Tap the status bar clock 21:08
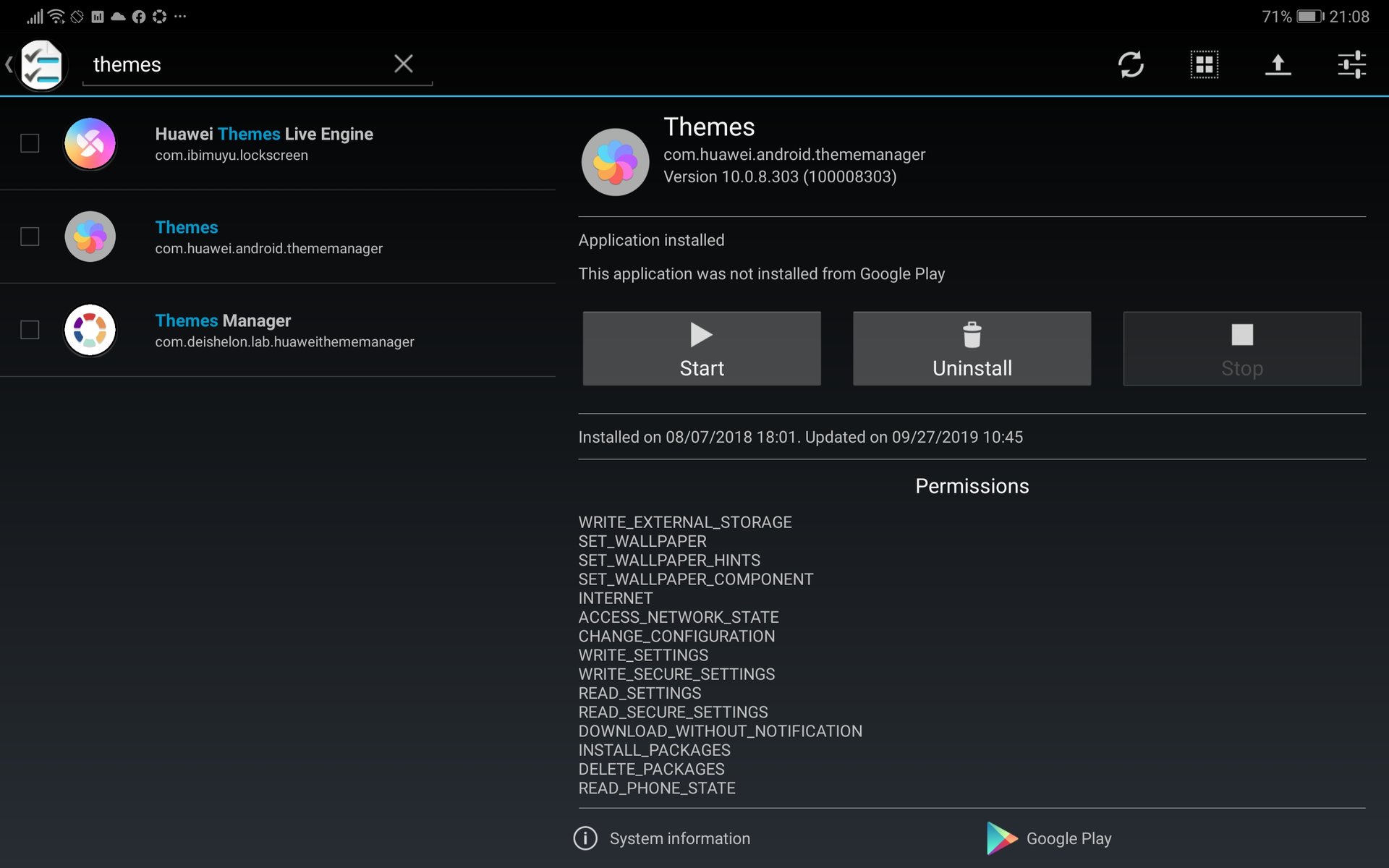This screenshot has width=1389, height=868. 1349,16
